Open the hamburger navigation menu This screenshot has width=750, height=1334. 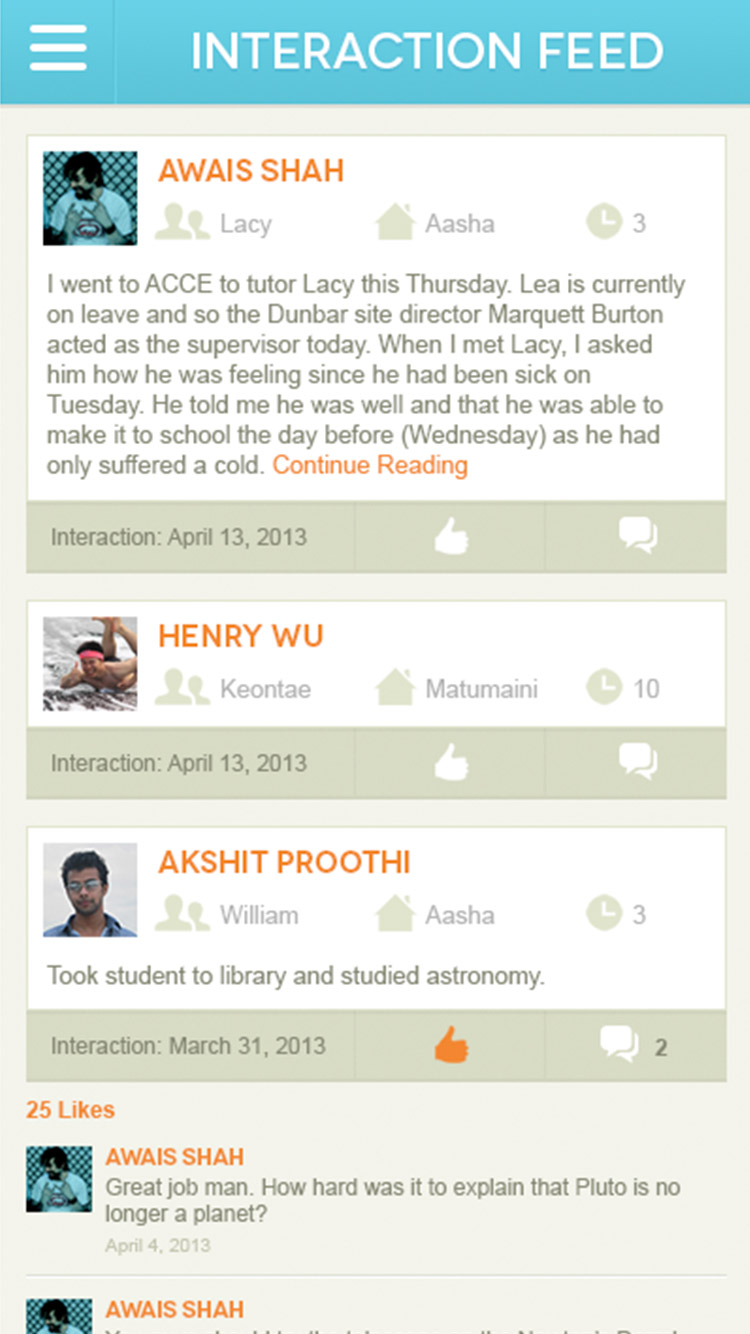click(x=58, y=48)
